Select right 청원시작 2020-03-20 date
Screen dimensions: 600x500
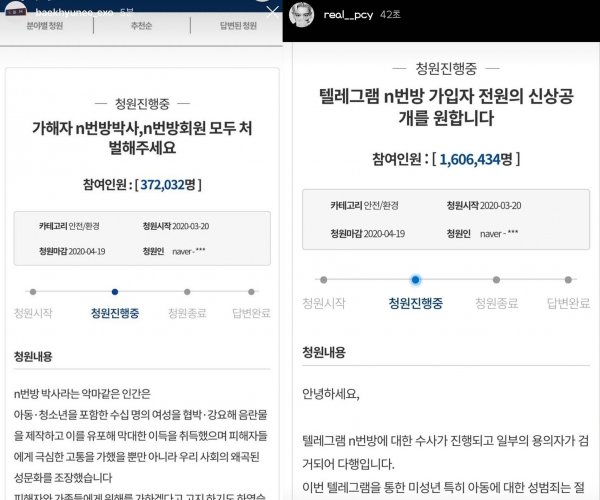click(x=484, y=205)
